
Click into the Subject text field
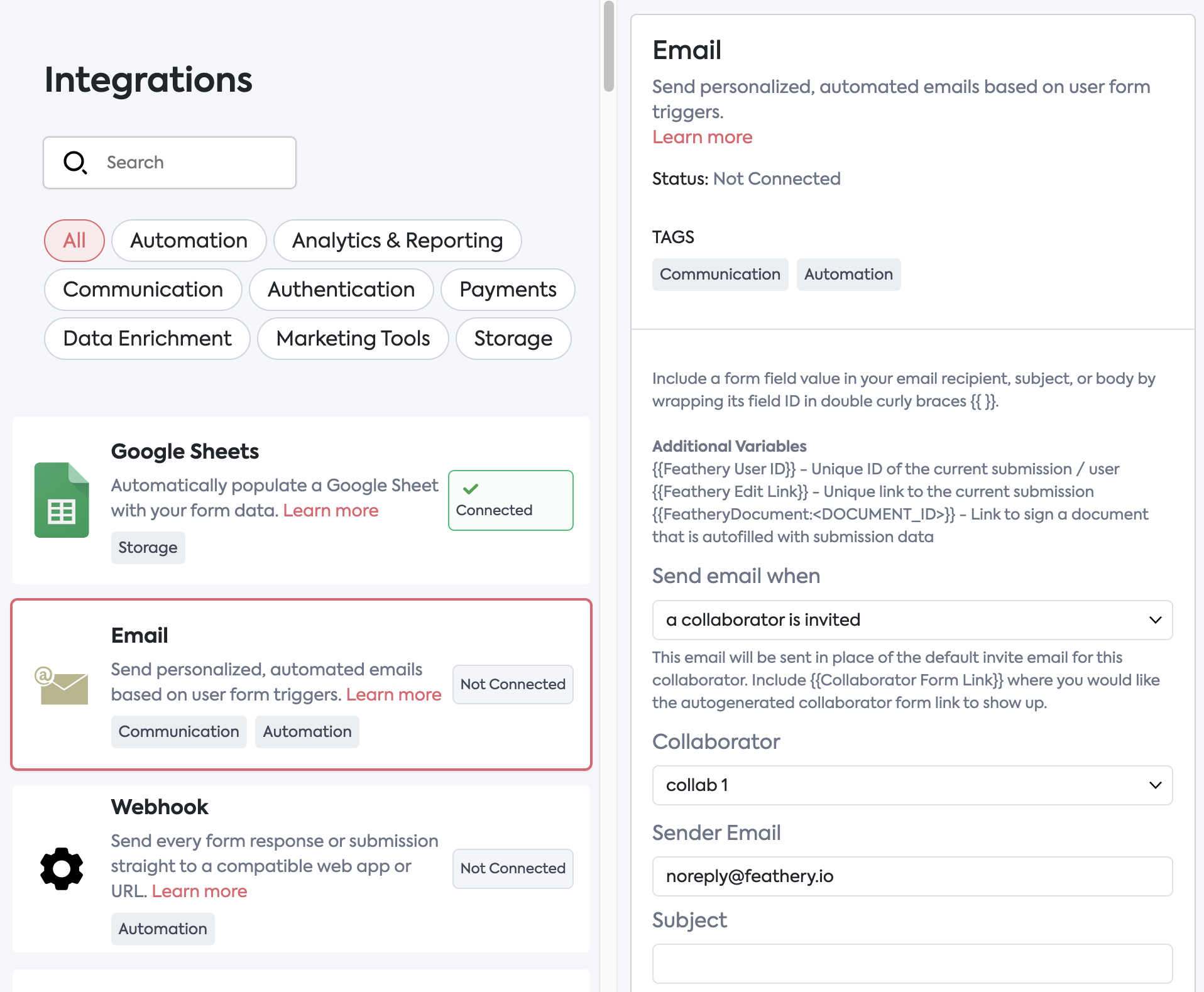coord(912,963)
